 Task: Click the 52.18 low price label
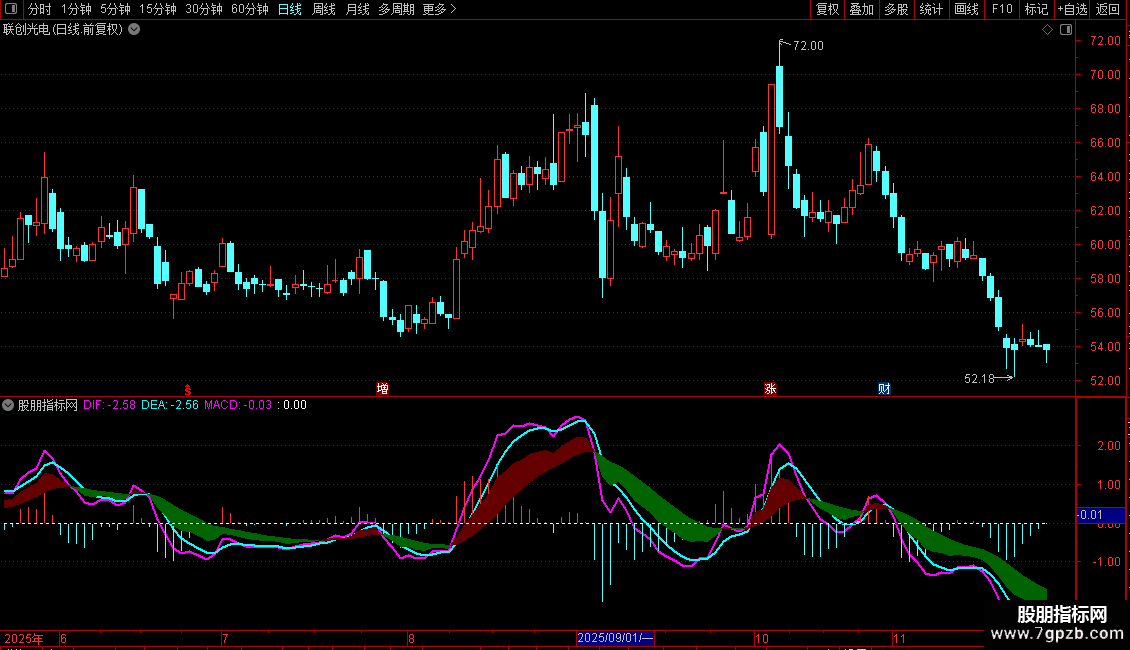click(979, 378)
